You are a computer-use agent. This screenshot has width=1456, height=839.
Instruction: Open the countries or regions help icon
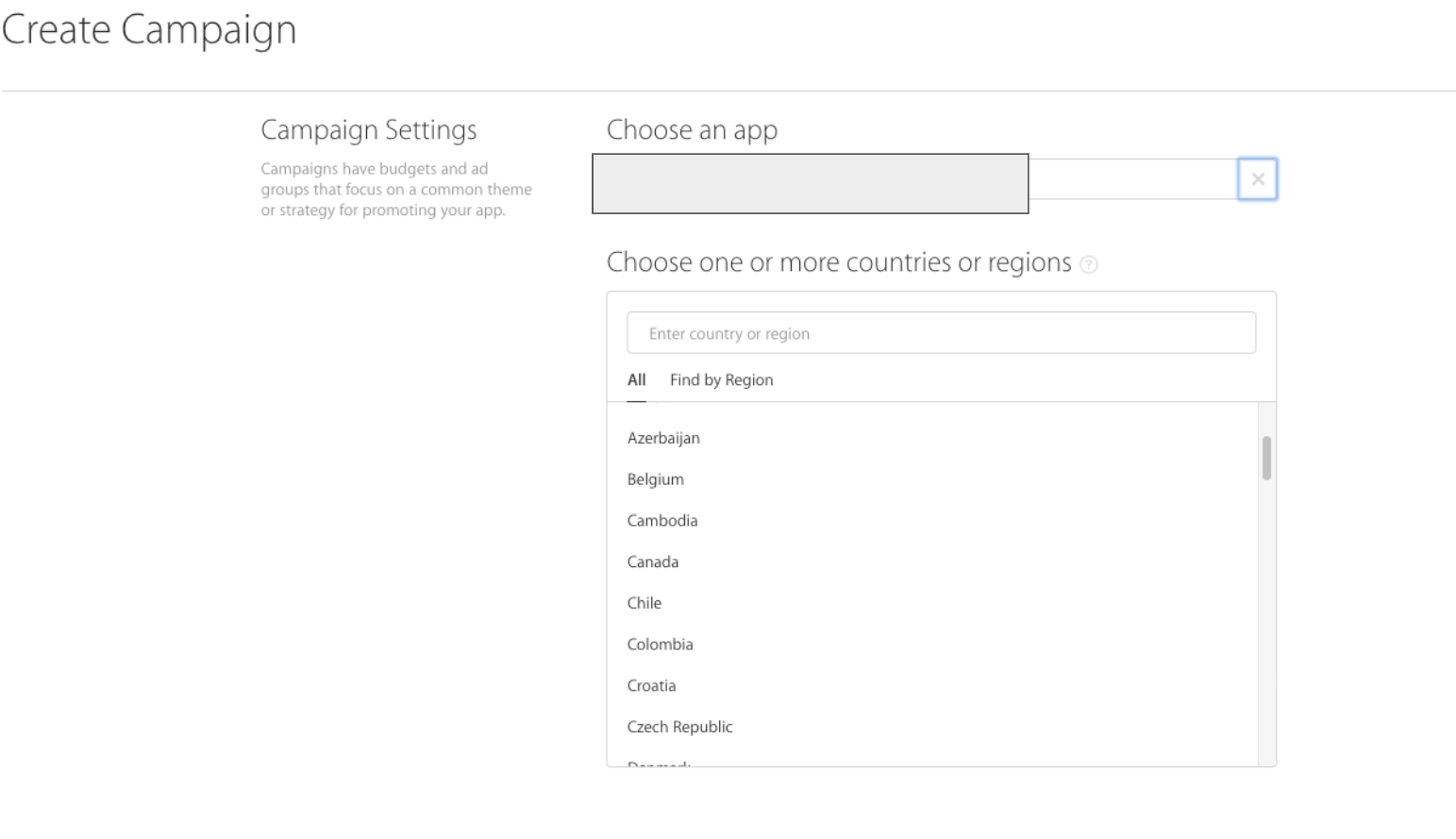[1088, 264]
